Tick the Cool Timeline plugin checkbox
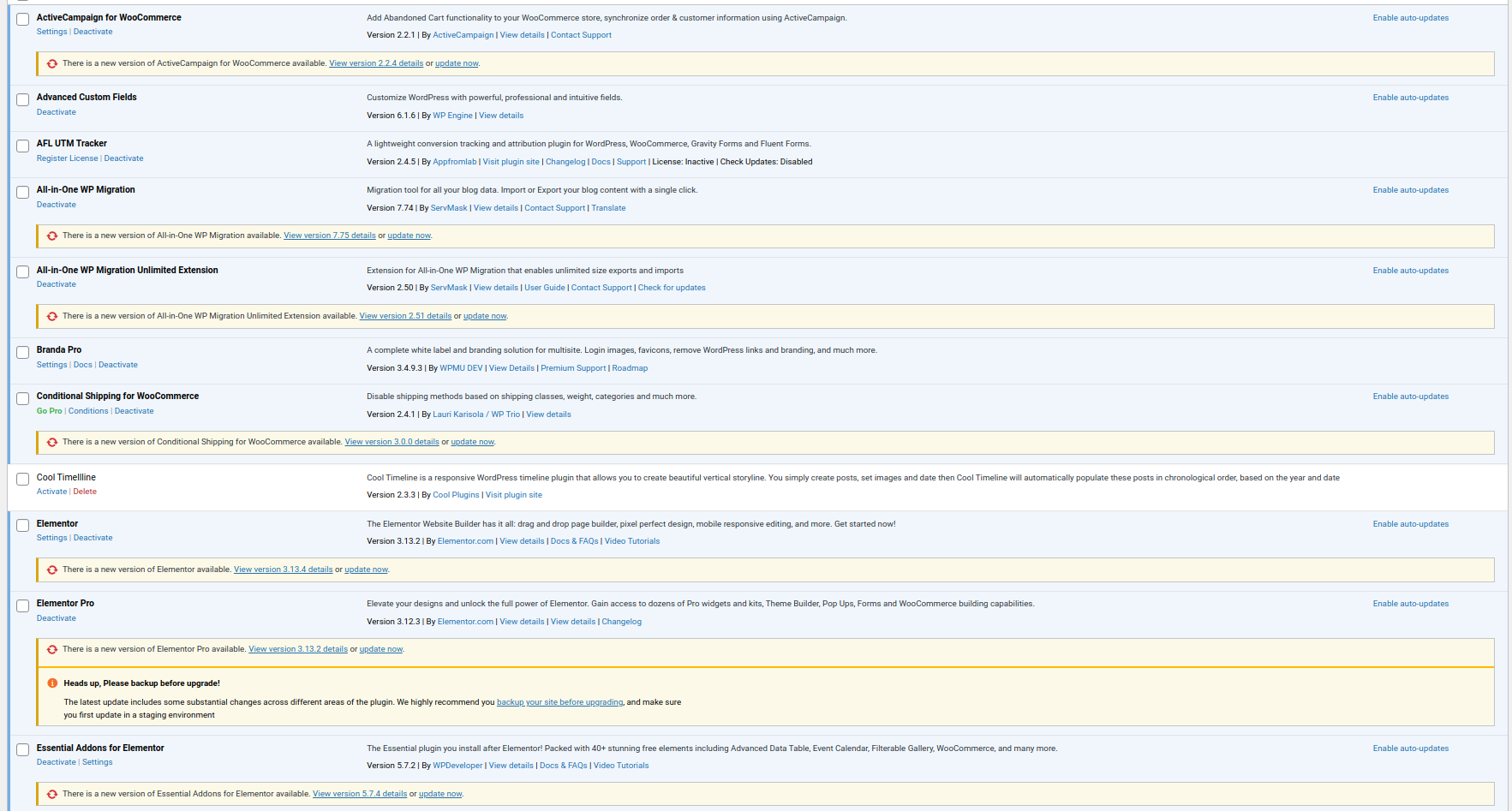 pyautogui.click(x=23, y=480)
